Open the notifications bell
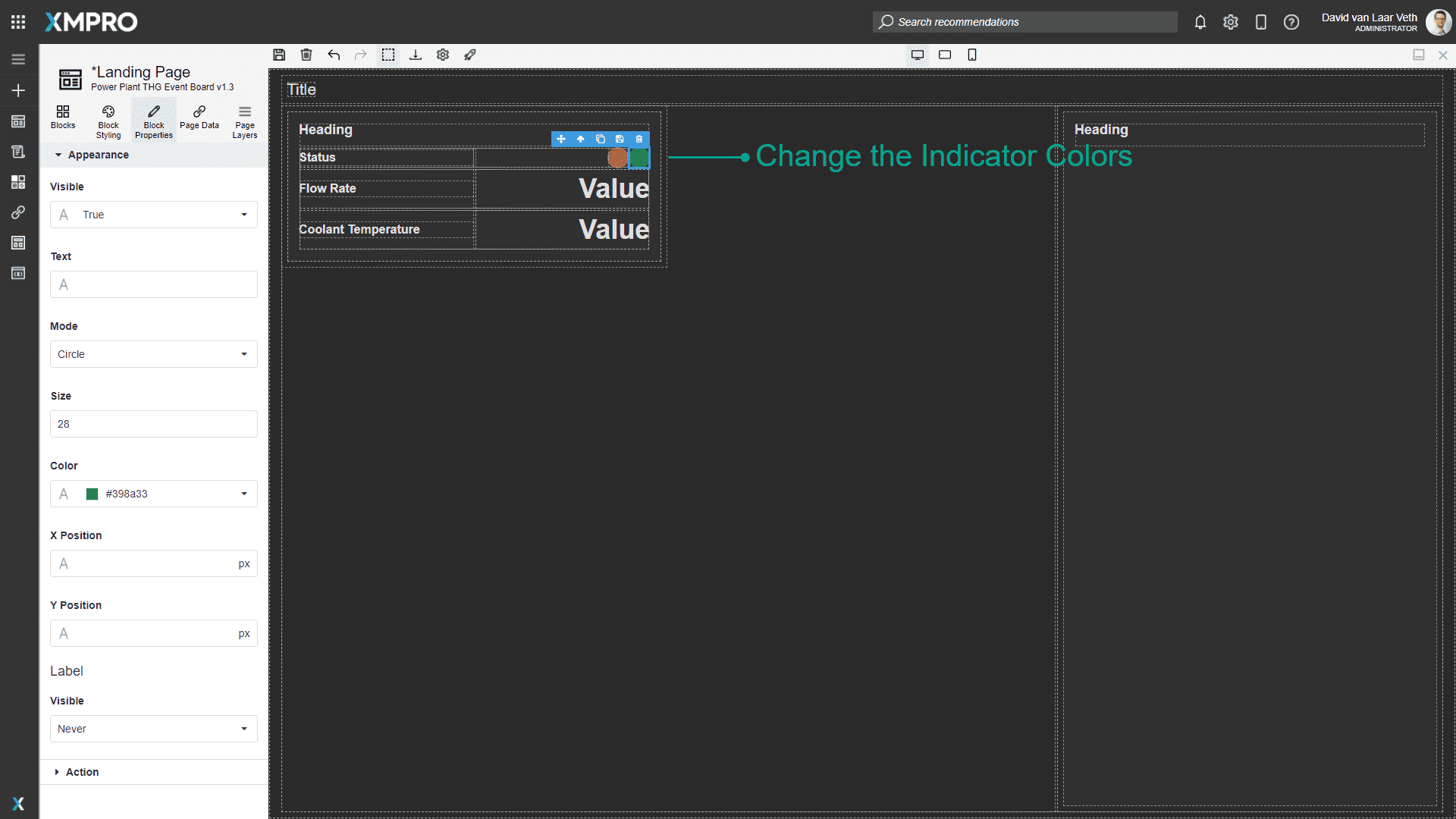1456x819 pixels. pyautogui.click(x=1200, y=22)
